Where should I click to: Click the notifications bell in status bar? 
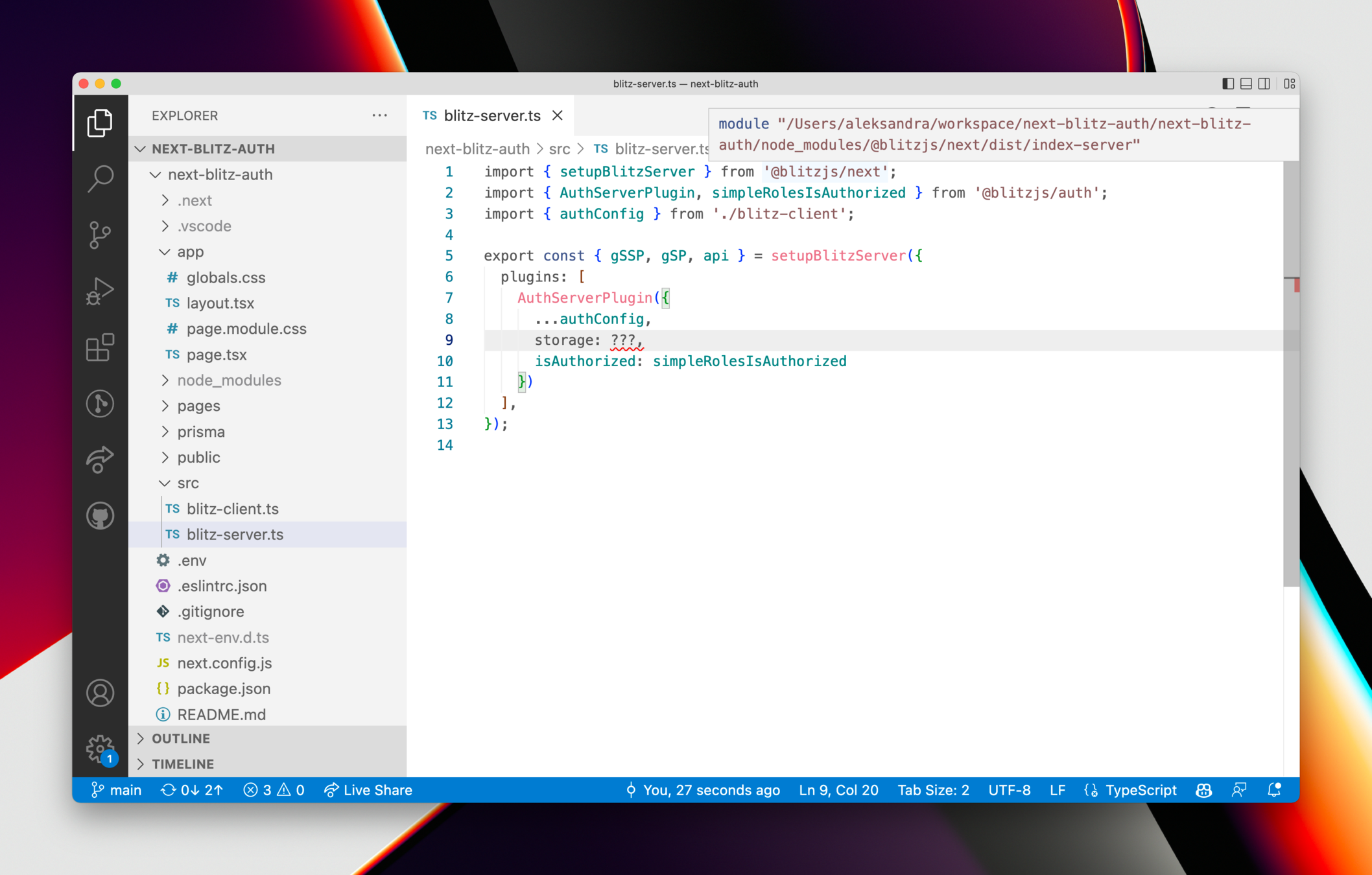pos(1274,790)
